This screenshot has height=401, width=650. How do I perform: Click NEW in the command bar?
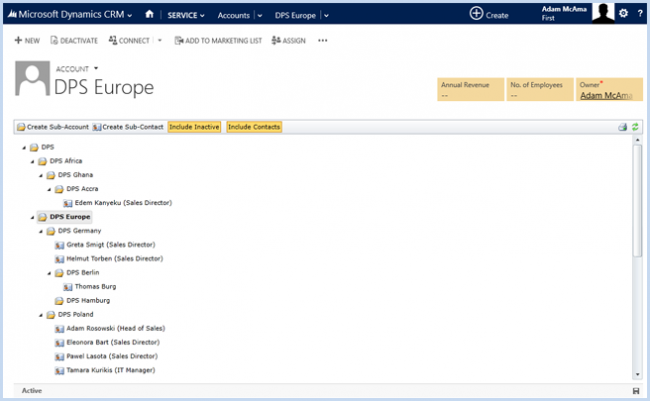point(27,41)
